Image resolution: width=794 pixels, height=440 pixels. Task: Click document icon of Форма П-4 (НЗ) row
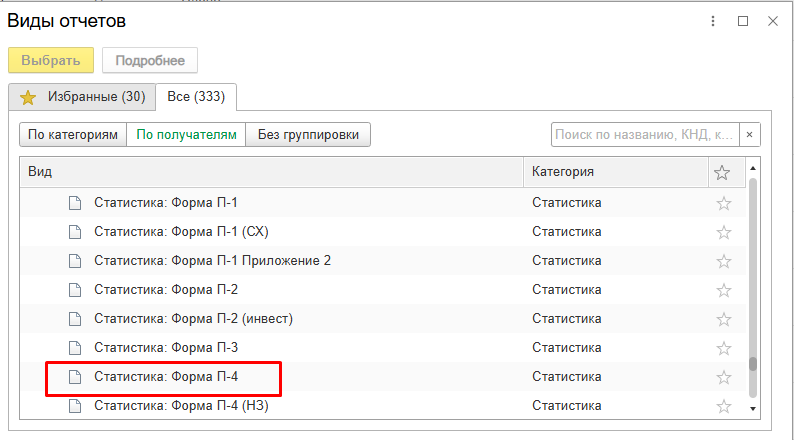pos(75,406)
